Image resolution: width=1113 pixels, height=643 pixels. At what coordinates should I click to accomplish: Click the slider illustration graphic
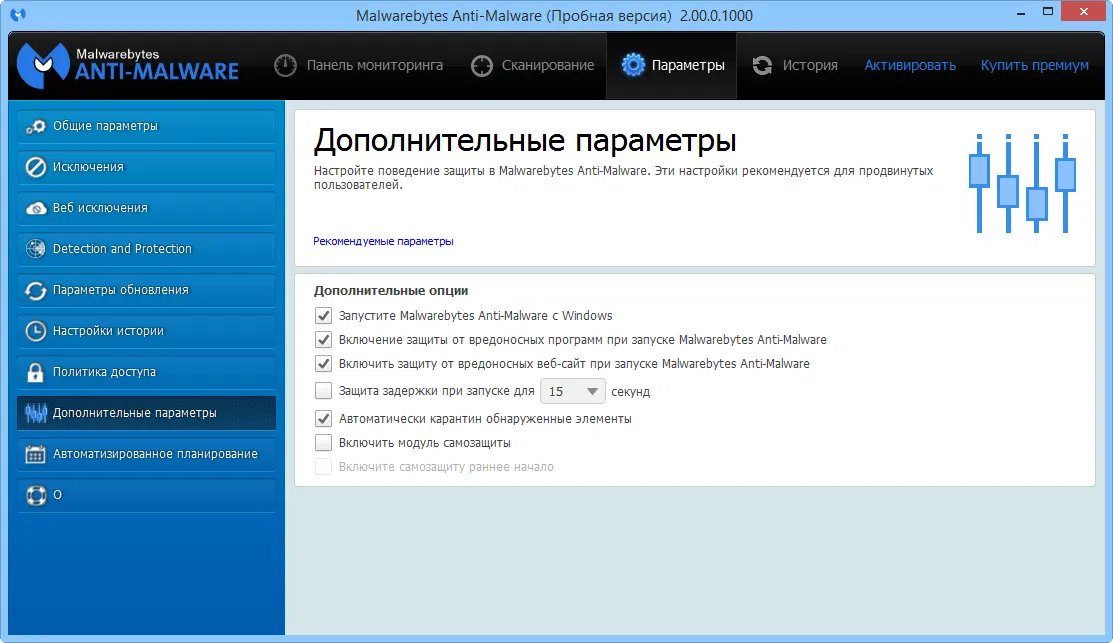pos(1022,183)
